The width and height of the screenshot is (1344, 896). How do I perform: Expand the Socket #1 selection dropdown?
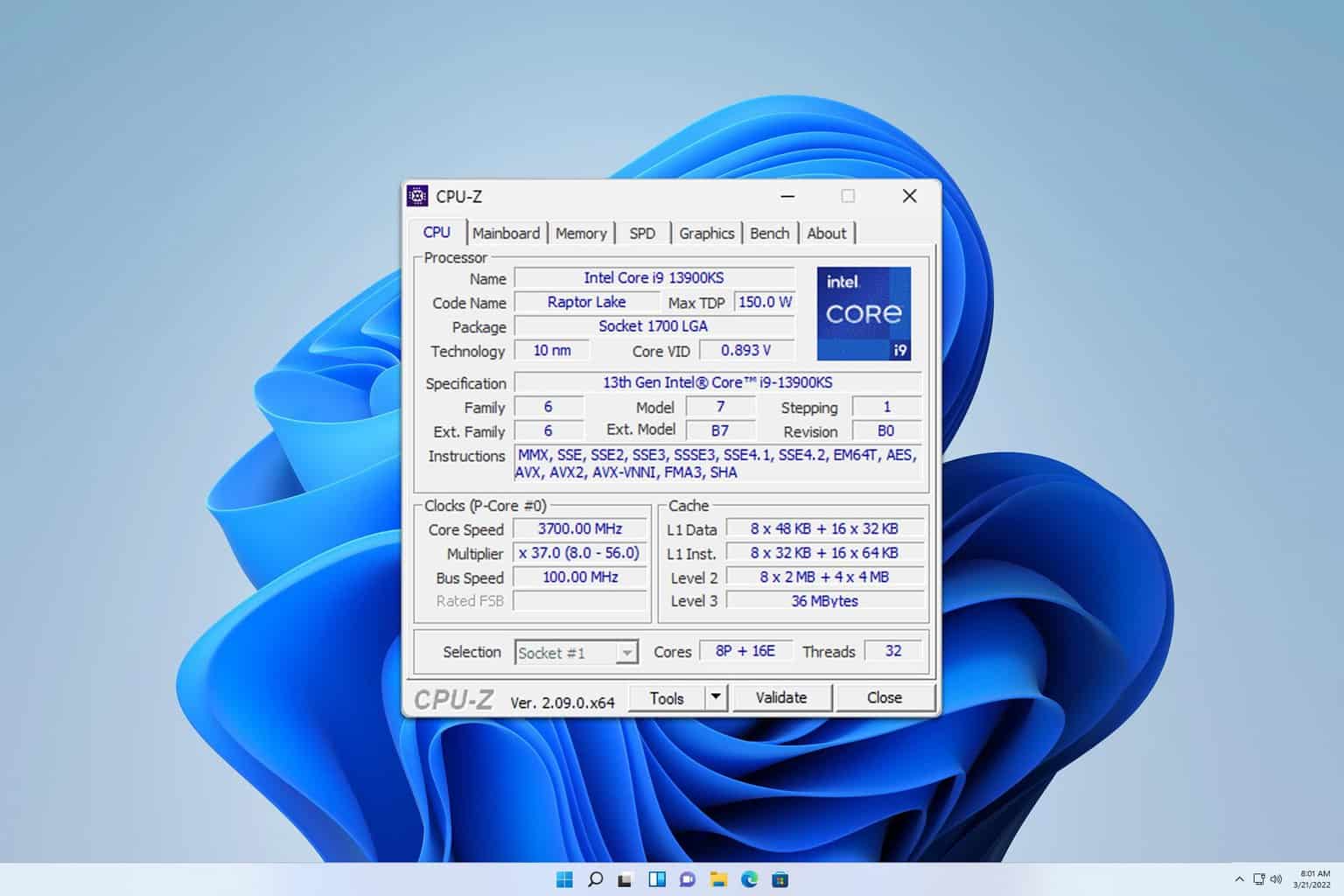(626, 653)
